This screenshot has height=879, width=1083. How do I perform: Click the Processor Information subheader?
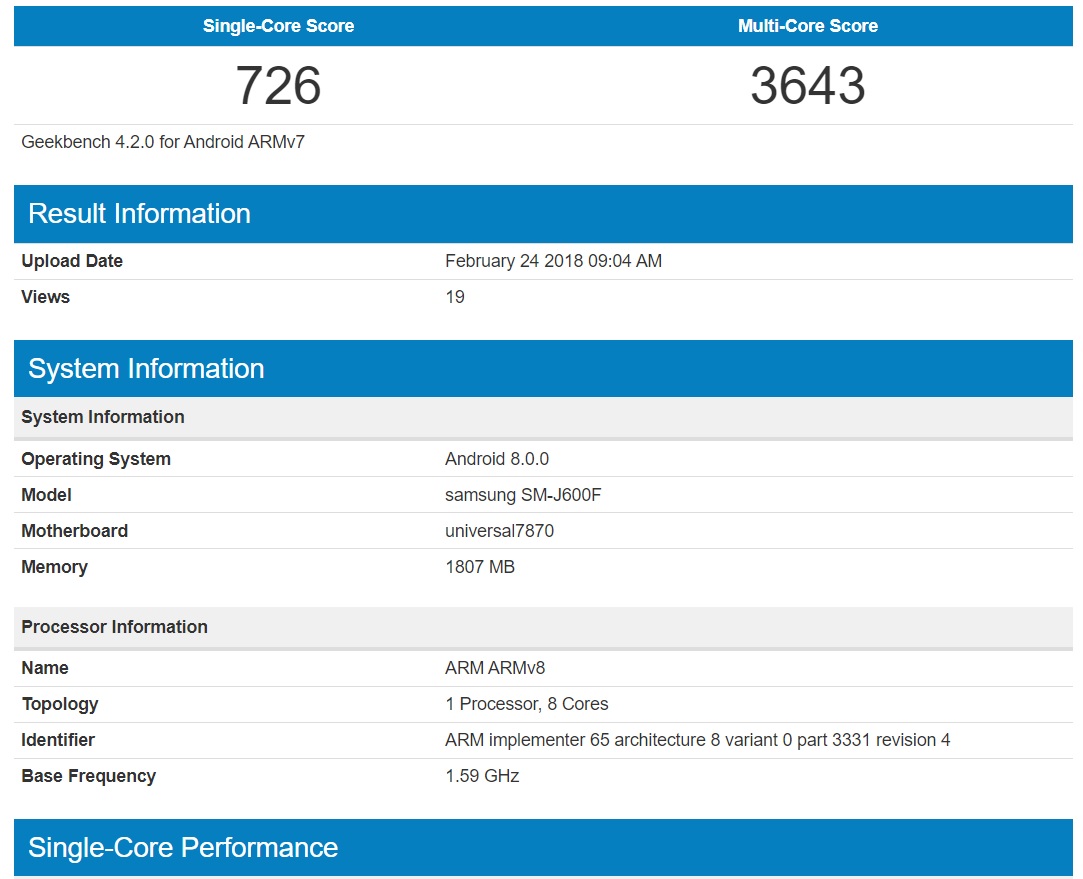coord(543,627)
